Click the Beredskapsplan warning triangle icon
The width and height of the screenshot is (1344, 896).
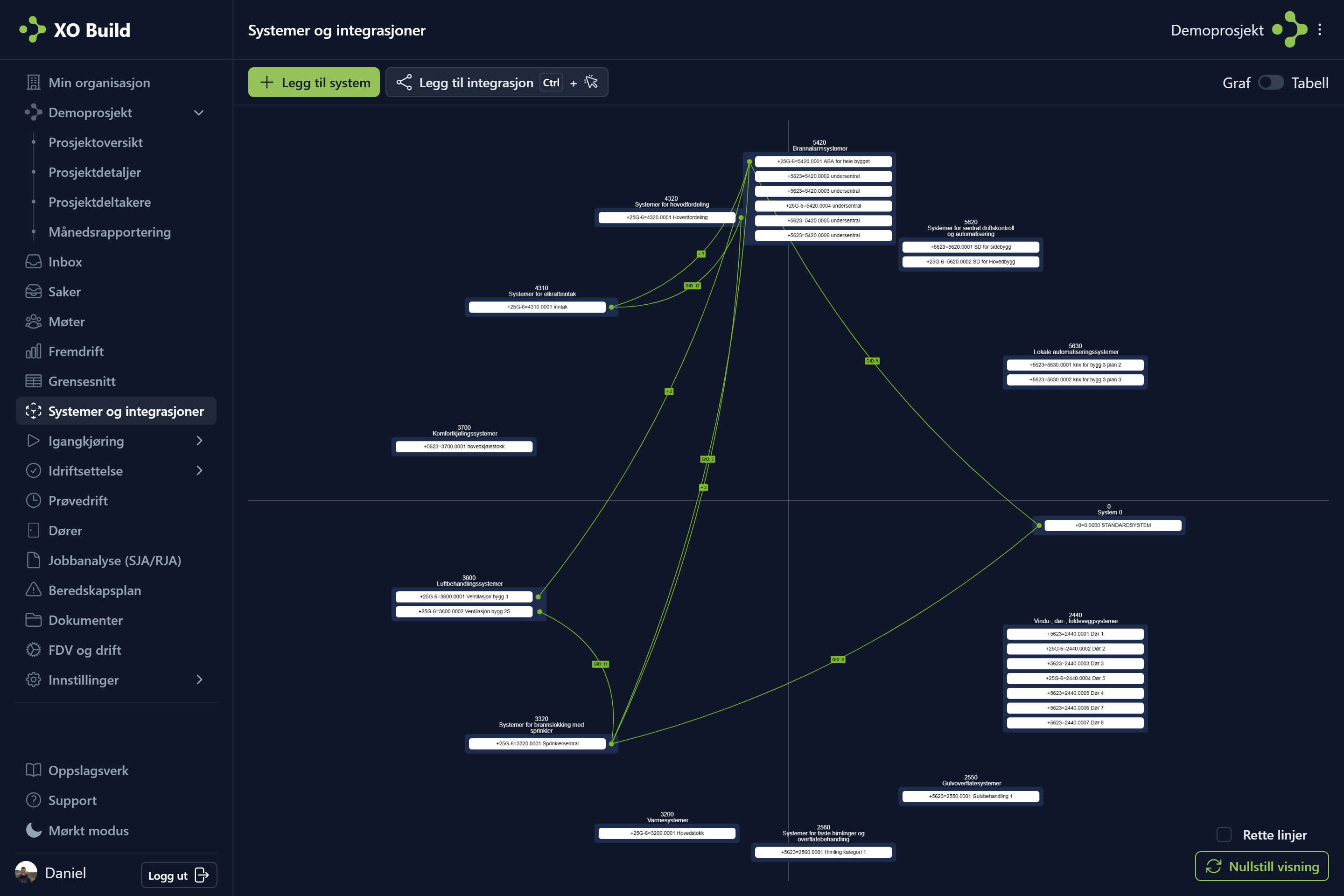[33, 590]
